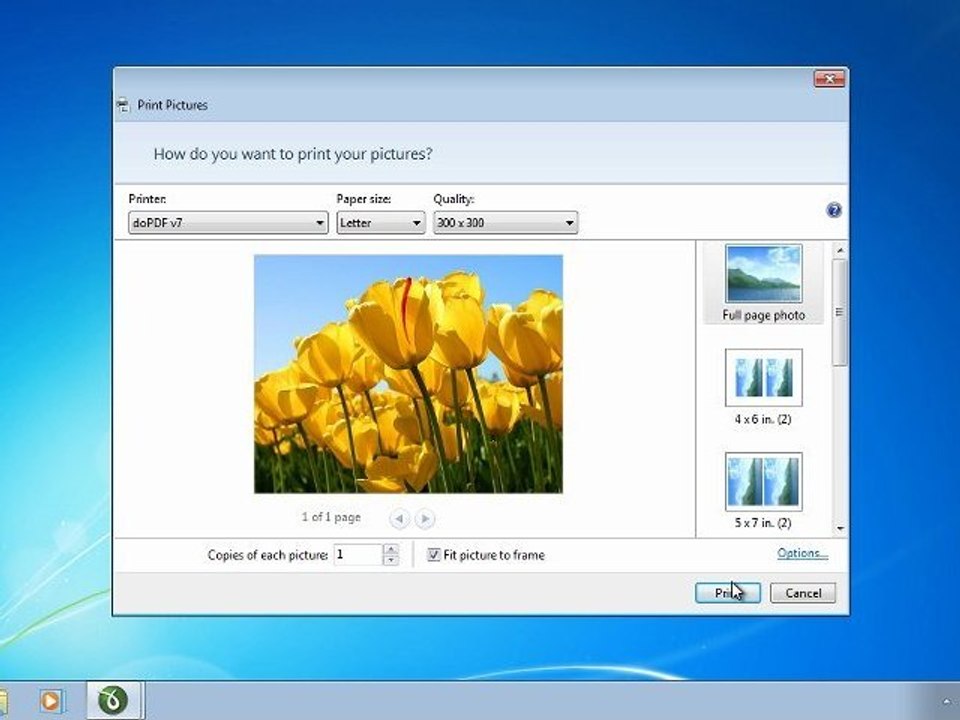The image size is (960, 720).
Task: Open Windows Media Player taskbar icon
Action: (51, 700)
